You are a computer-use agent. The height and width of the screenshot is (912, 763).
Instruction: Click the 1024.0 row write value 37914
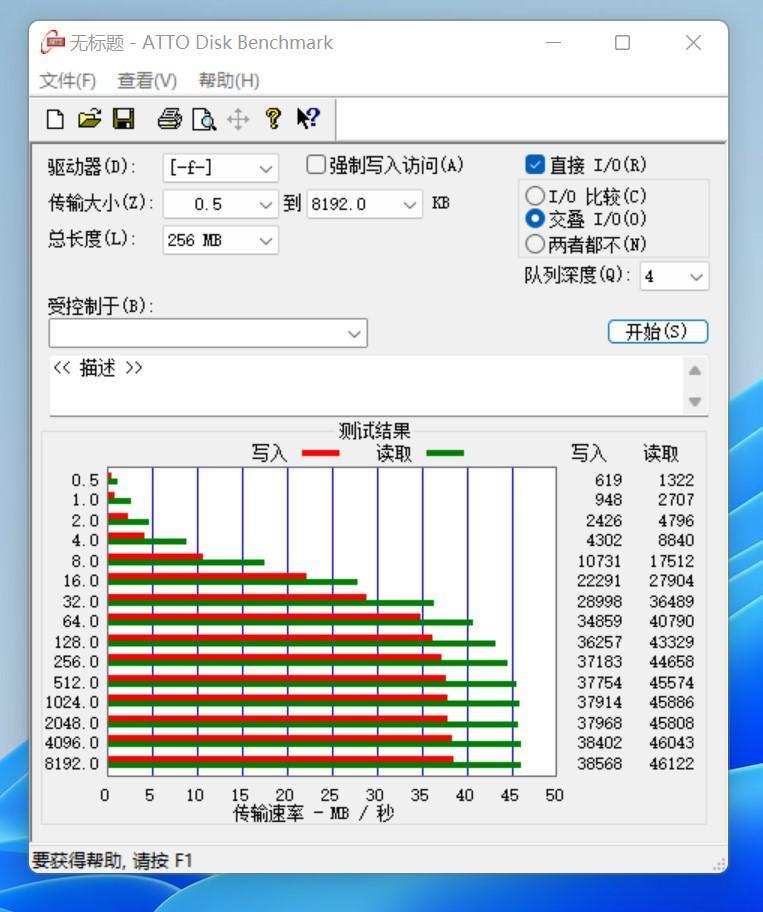click(x=600, y=703)
